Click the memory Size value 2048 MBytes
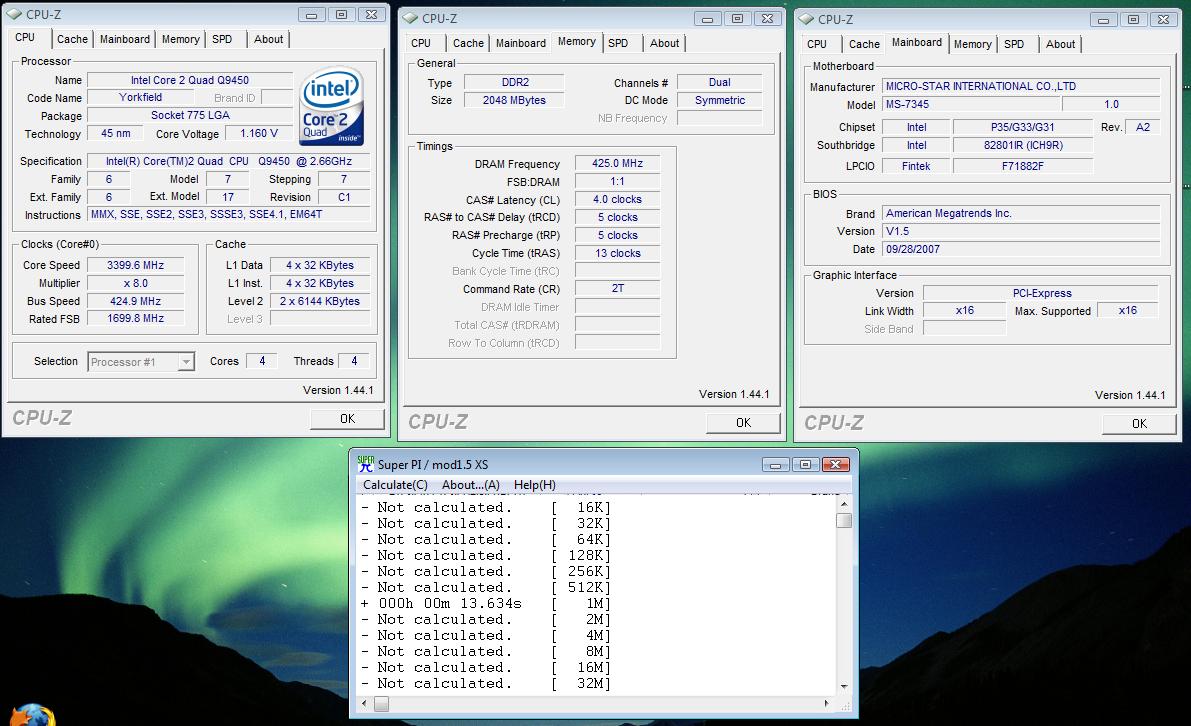 (x=514, y=100)
